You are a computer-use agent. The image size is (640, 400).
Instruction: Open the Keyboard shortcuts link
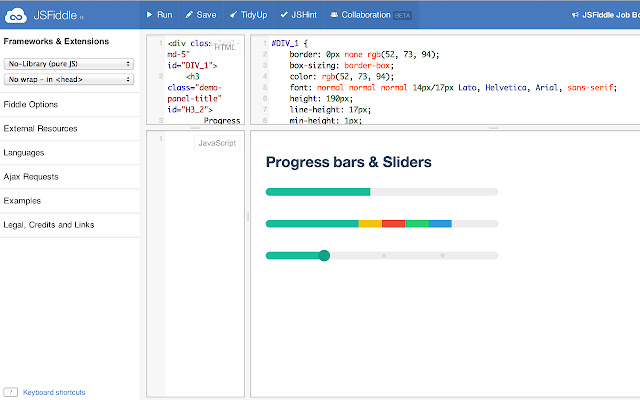click(53, 392)
